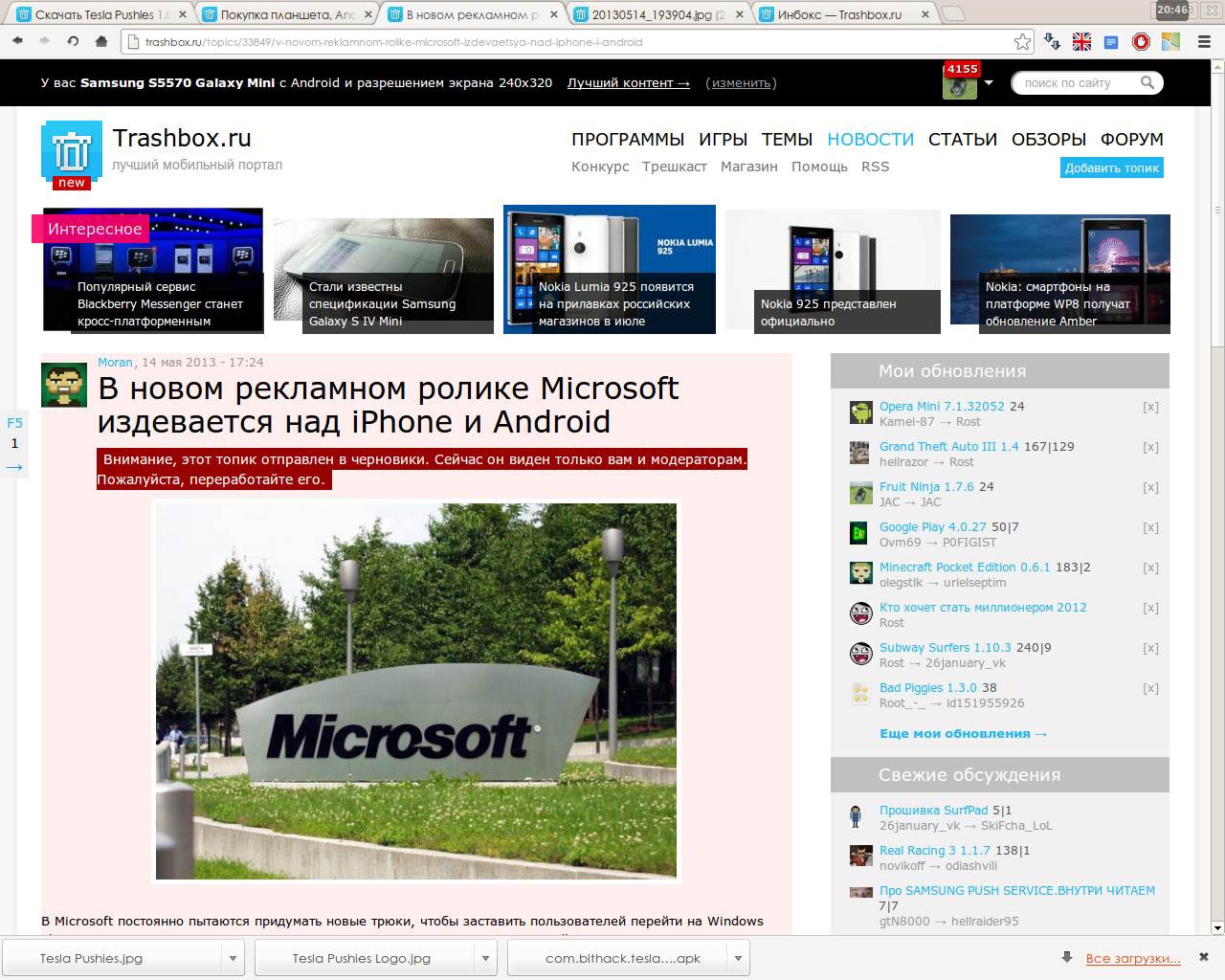Open dropdown for com.bithack.tesla apk download
This screenshot has height=980, width=1225.
[x=738, y=958]
